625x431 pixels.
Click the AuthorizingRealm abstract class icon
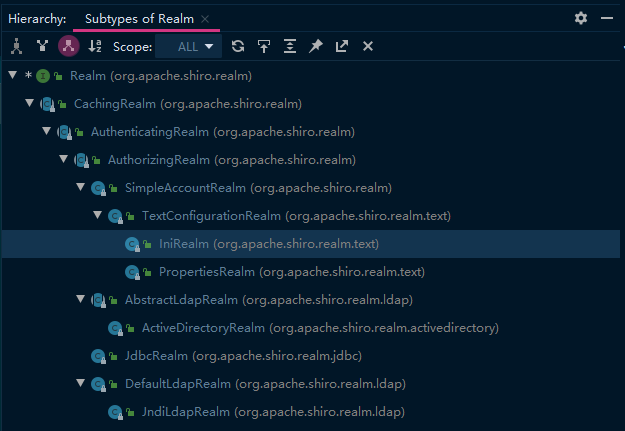click(81, 160)
